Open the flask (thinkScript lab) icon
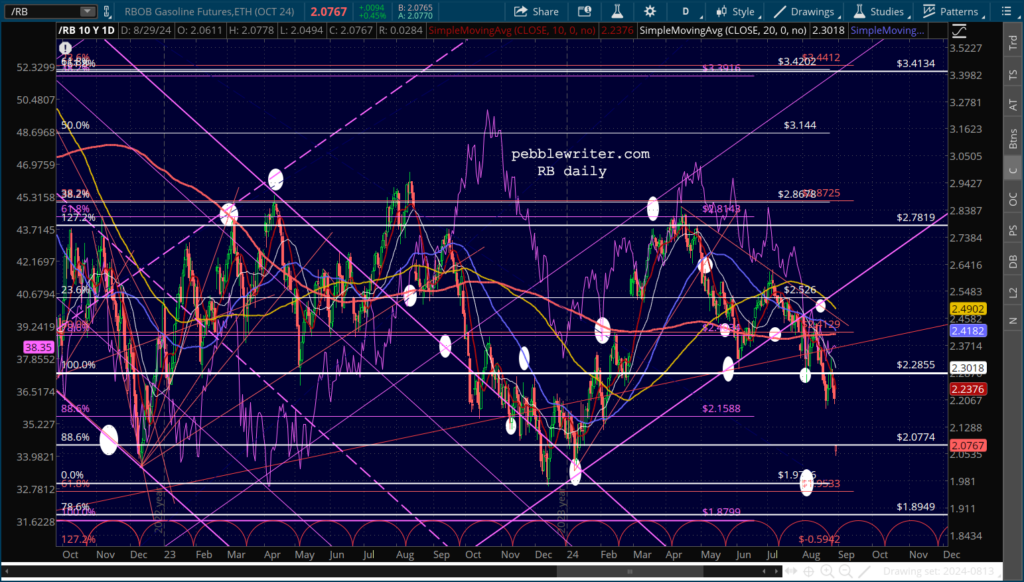Viewport: 1024px width, 582px height. (x=614, y=12)
